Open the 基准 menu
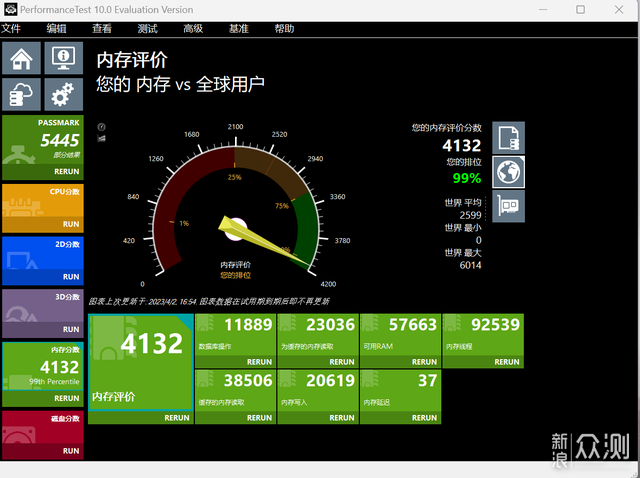 pos(239,29)
